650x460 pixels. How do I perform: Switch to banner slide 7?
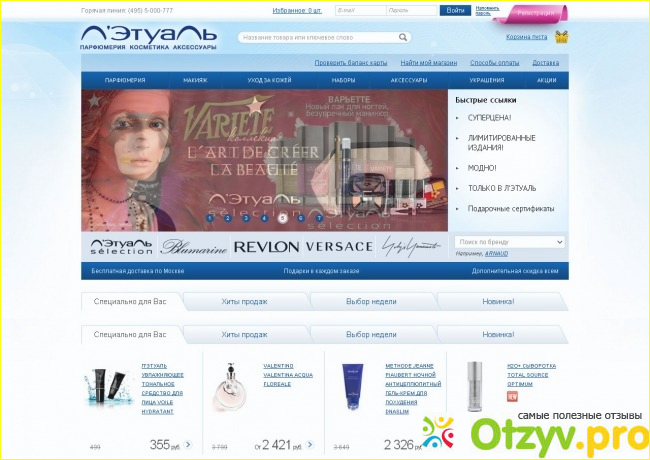pos(319,217)
